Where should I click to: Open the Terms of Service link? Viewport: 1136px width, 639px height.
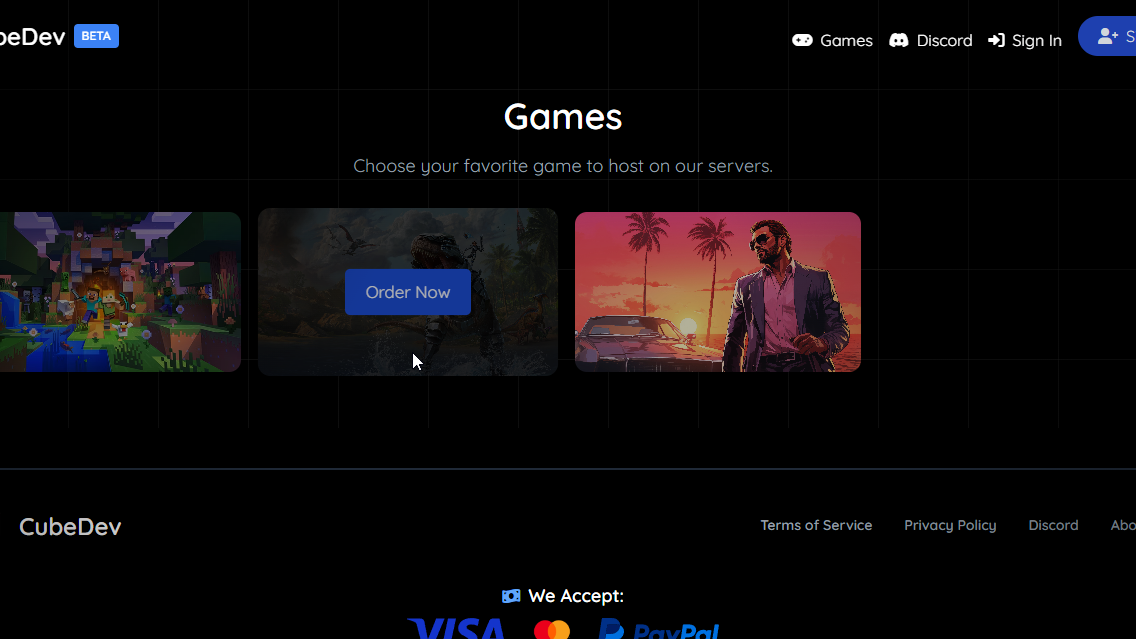coord(816,525)
